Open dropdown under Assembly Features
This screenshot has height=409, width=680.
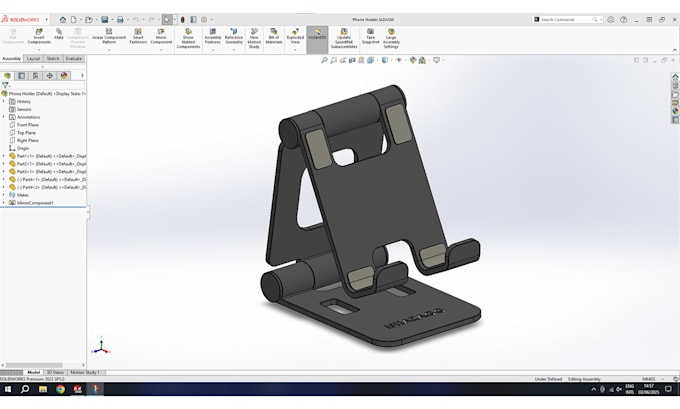[x=212, y=49]
